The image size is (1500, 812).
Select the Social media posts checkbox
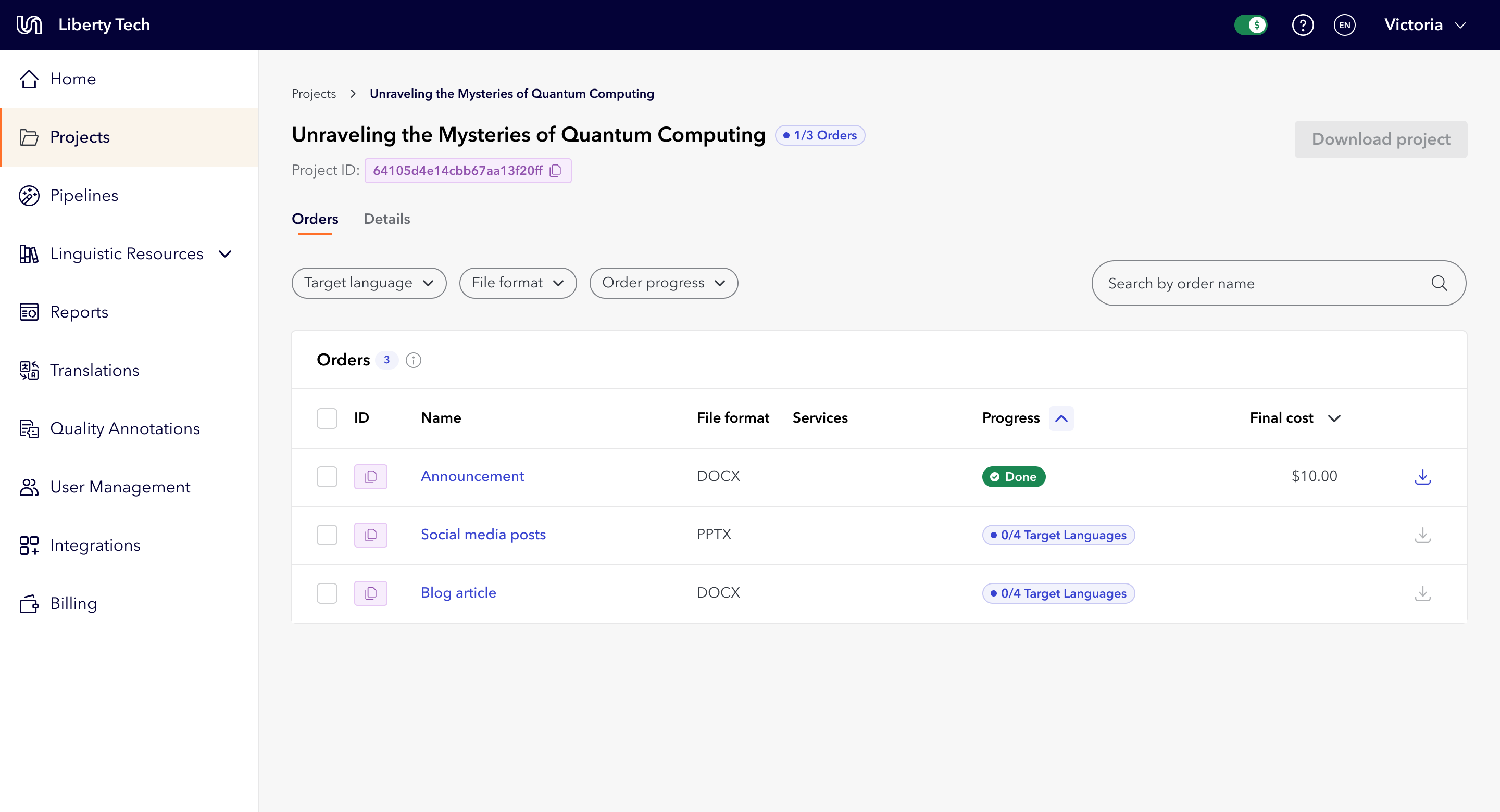point(327,535)
